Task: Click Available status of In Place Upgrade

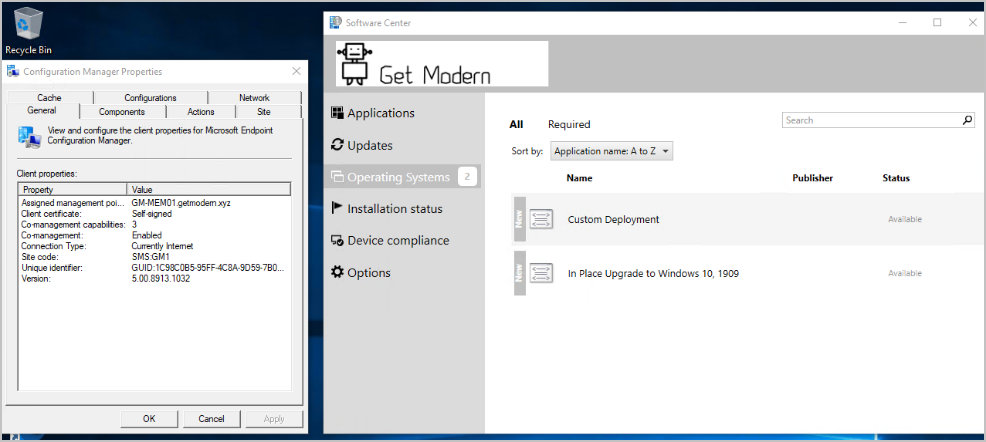Action: point(905,273)
